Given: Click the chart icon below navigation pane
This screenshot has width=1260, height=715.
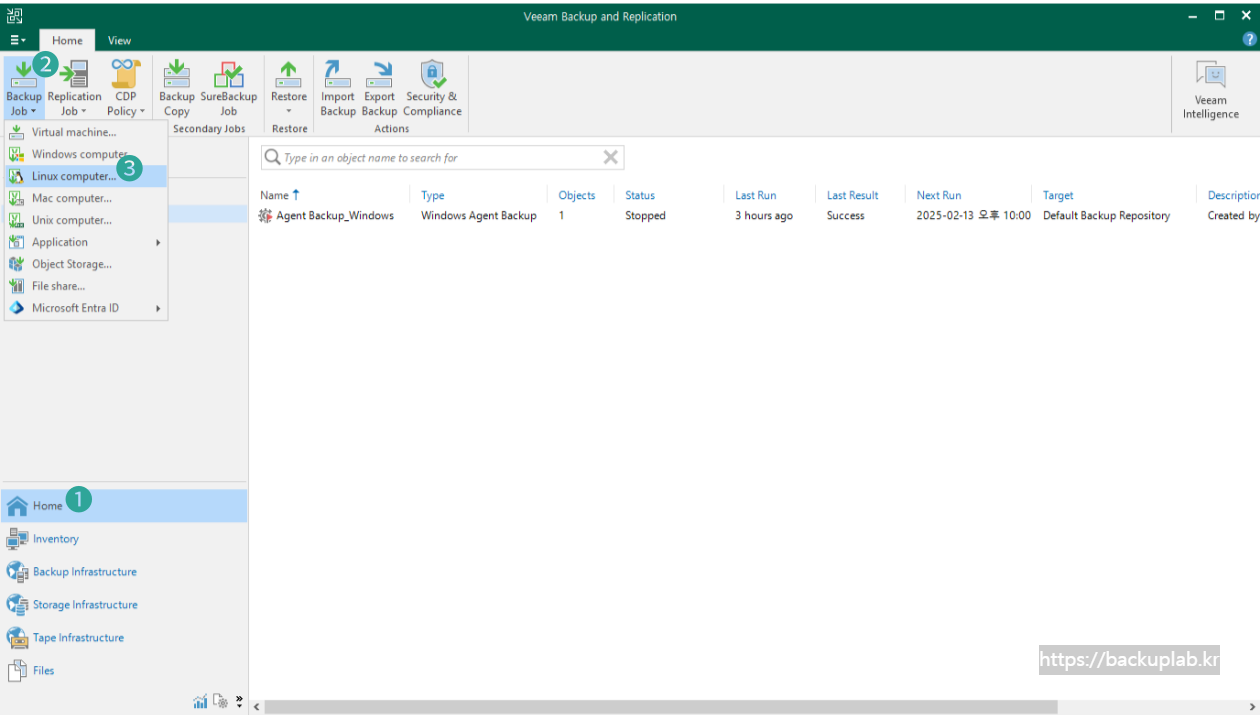Looking at the screenshot, I should tap(201, 702).
